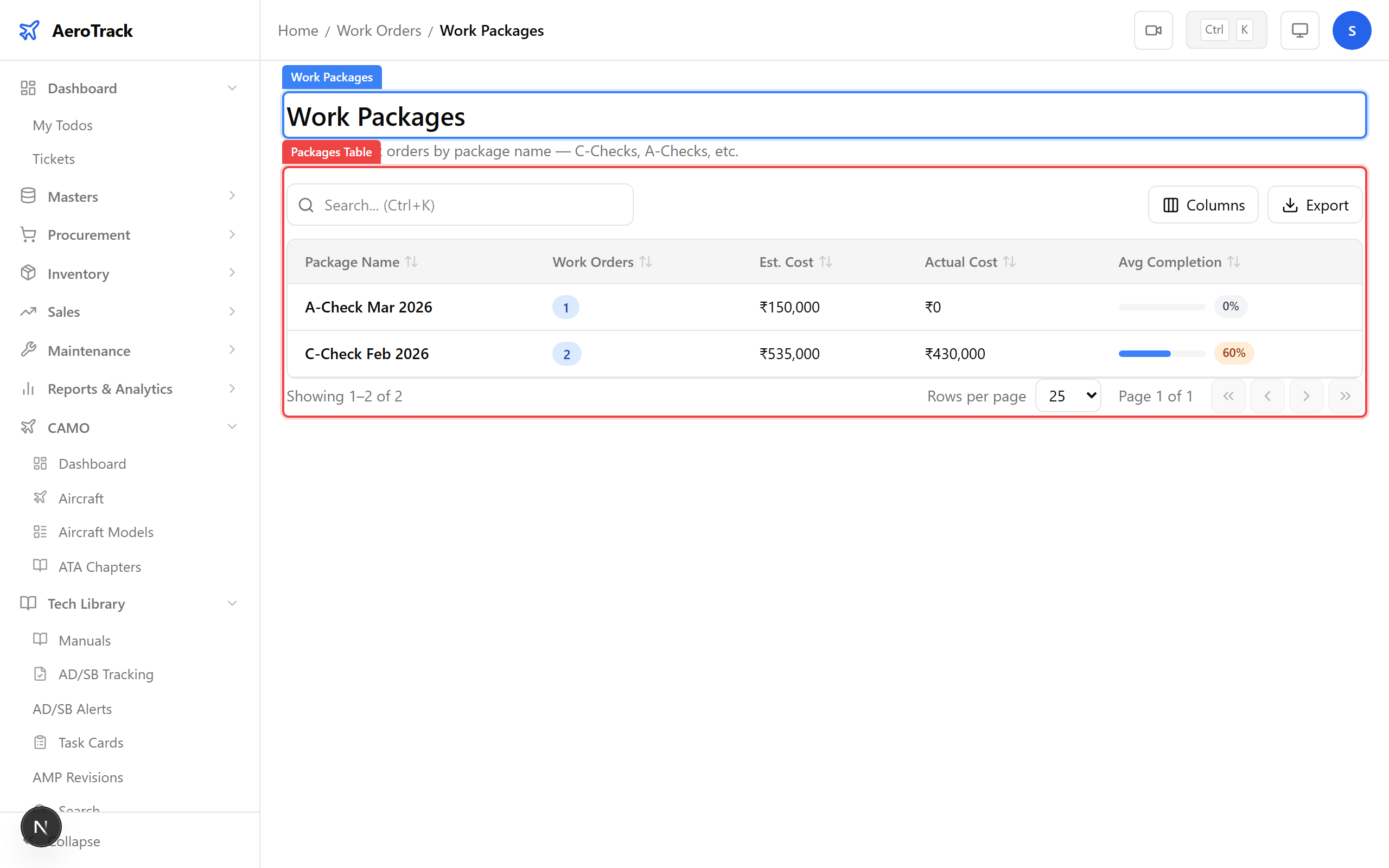
Task: Open My Todos from the sidebar
Action: (x=62, y=125)
